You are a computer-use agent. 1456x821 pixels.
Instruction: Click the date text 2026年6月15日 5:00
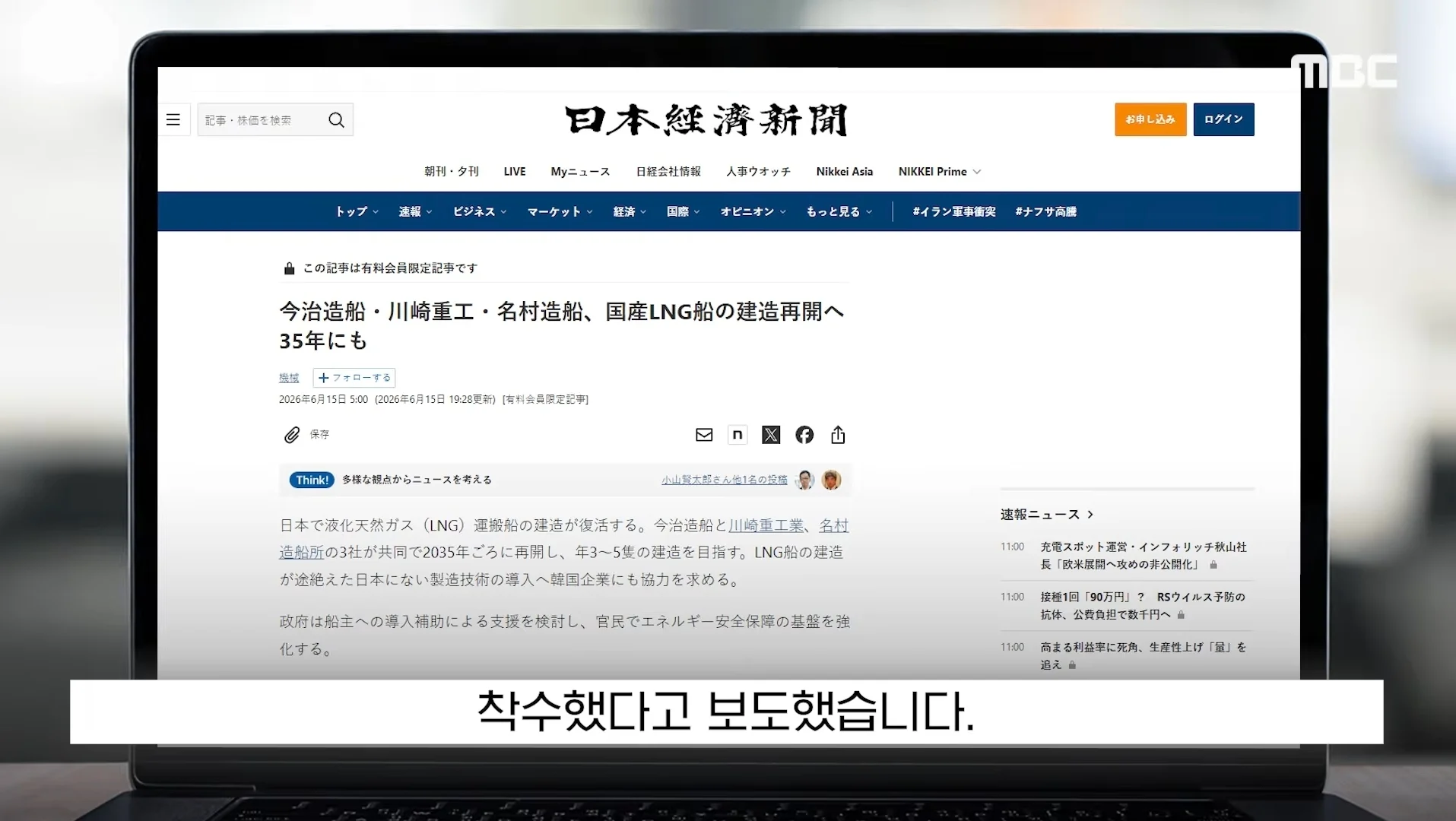[323, 399]
